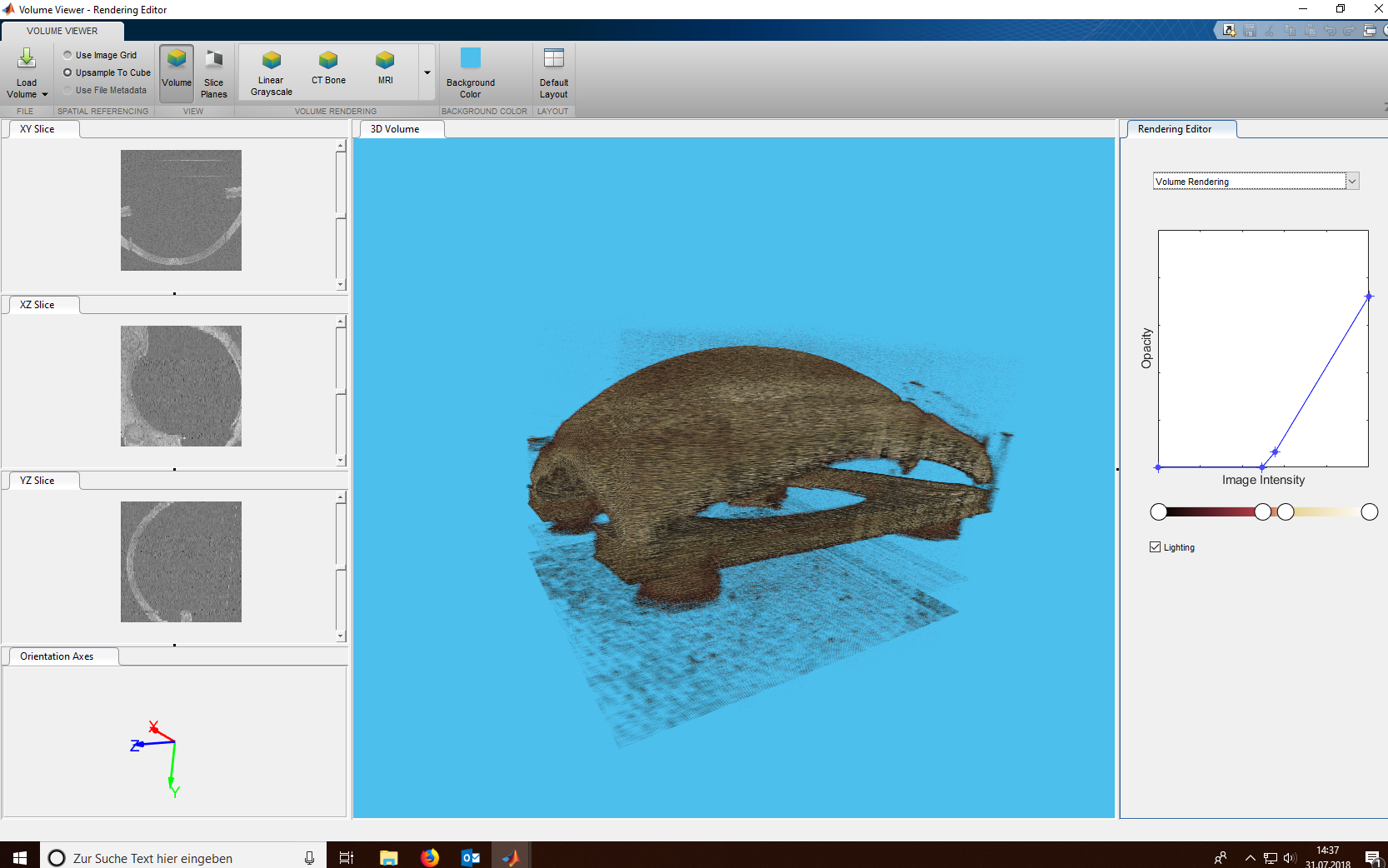The width and height of the screenshot is (1388, 868).
Task: Click the 3D Volume tab
Action: point(395,129)
